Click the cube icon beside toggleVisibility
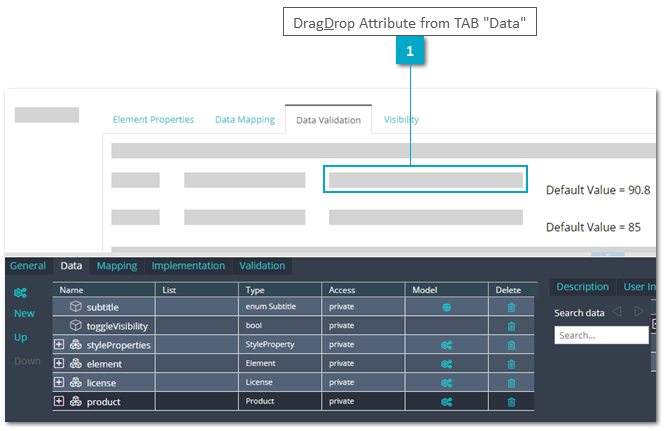Image resolution: width=665 pixels, height=431 pixels. tap(75, 325)
